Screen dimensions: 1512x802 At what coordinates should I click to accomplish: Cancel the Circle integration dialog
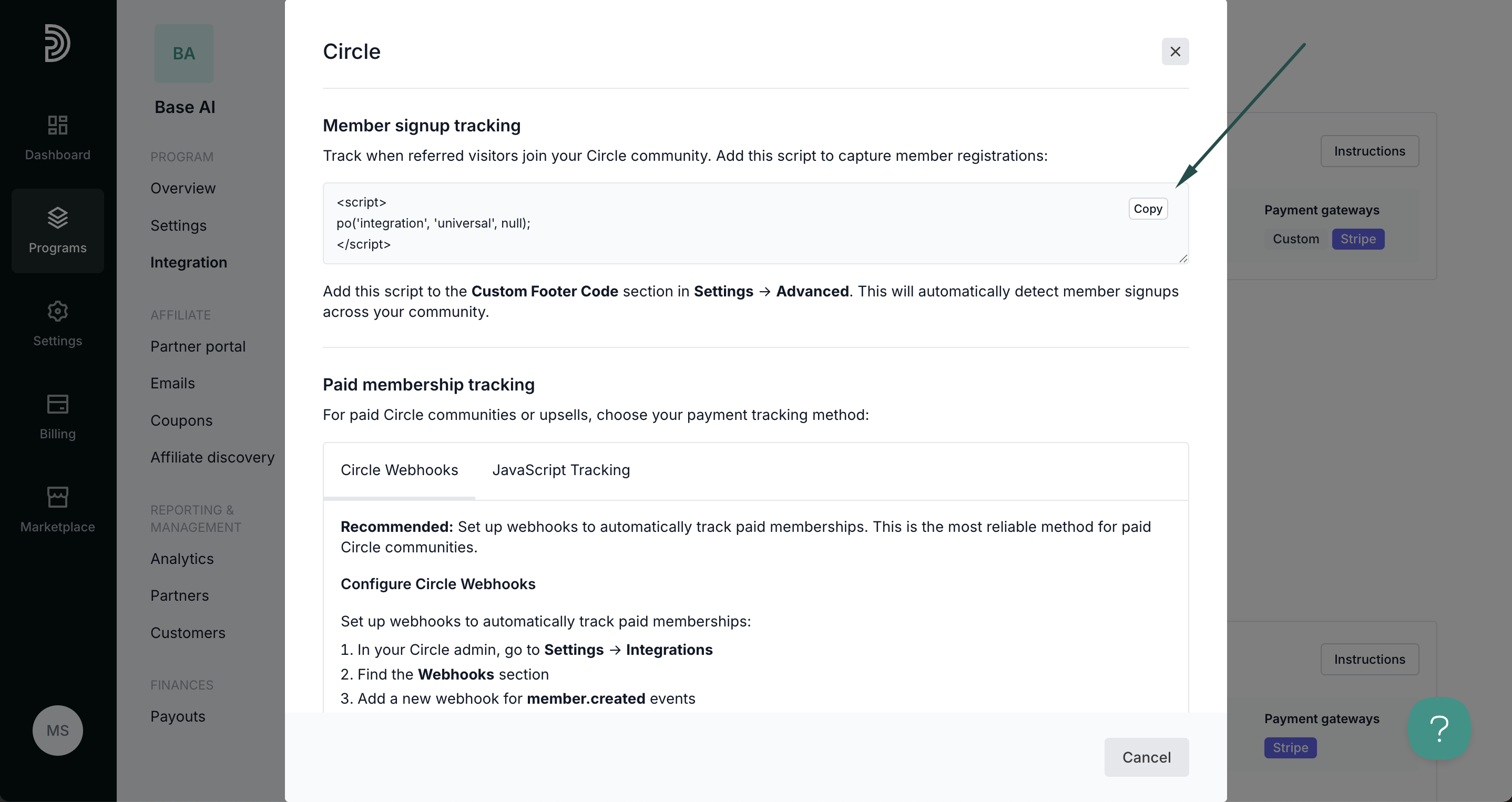click(x=1146, y=757)
